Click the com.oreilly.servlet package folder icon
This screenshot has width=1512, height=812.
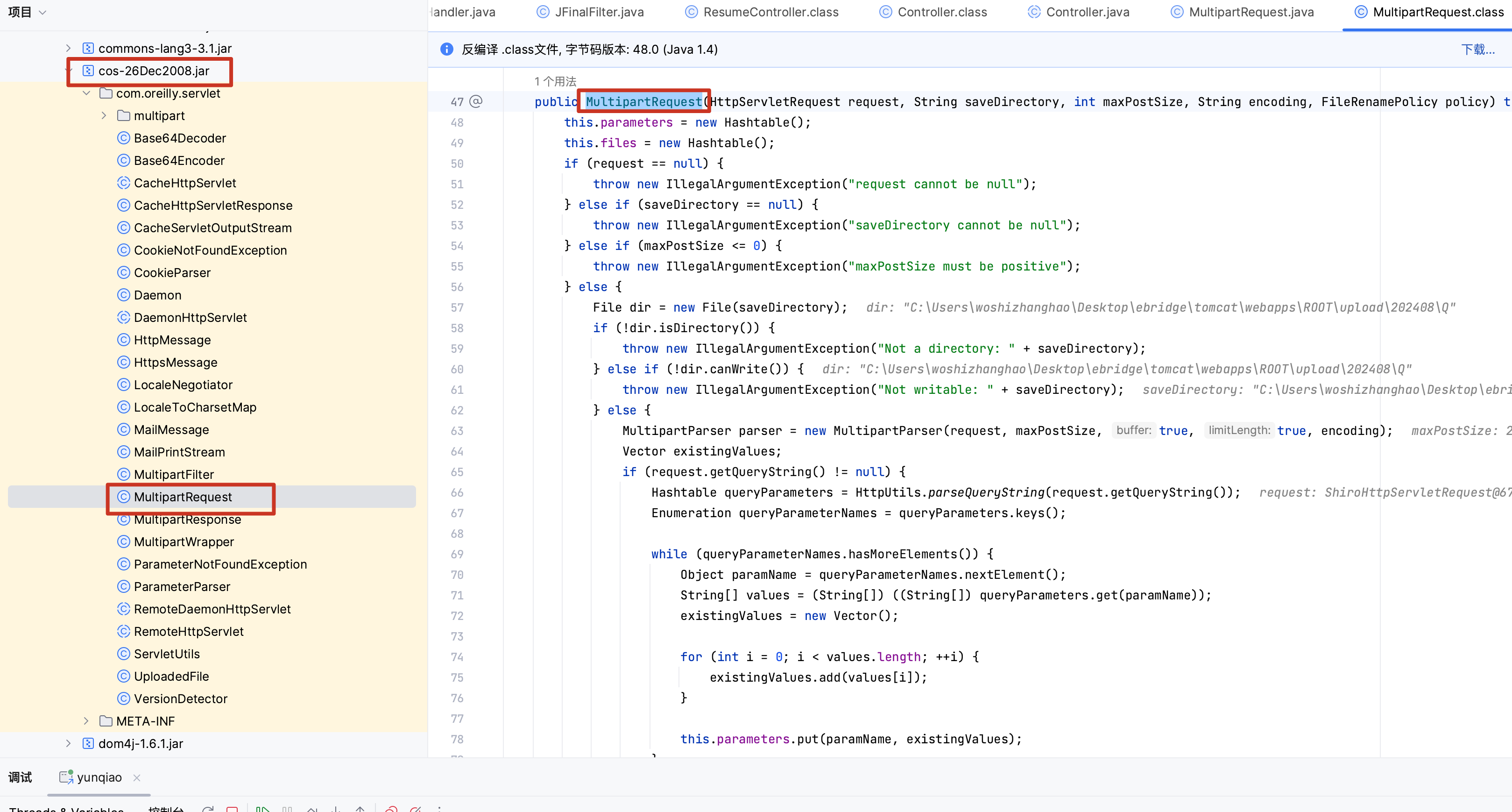[x=106, y=93]
